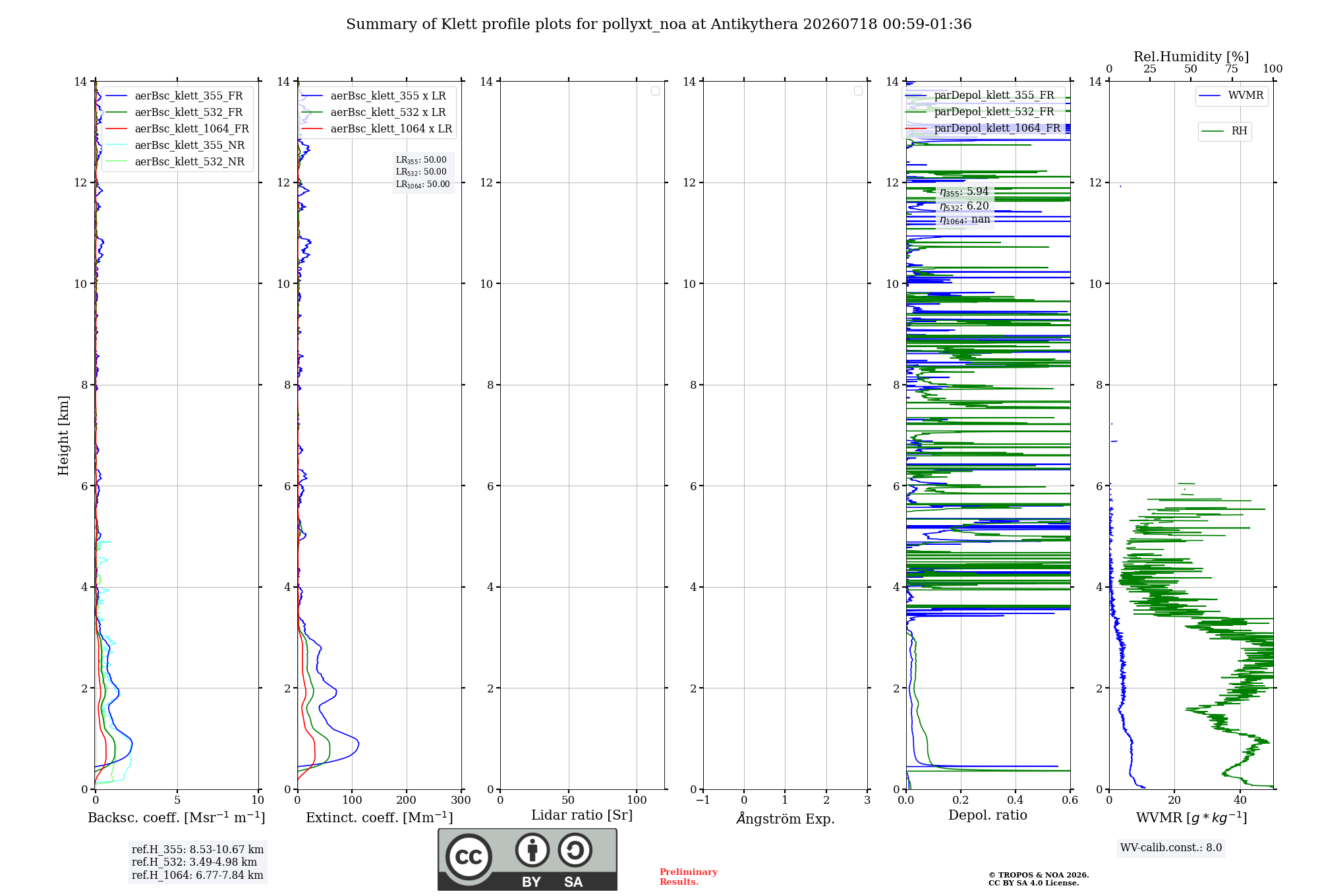Click the cyan aerBsc_klett_355_NR legend entry
The height and width of the screenshot is (896, 1318).
(x=175, y=146)
